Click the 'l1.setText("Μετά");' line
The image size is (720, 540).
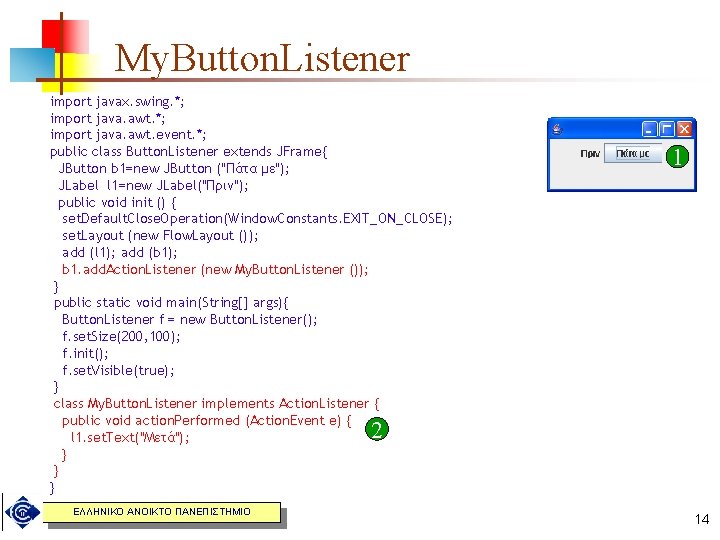[129, 438]
